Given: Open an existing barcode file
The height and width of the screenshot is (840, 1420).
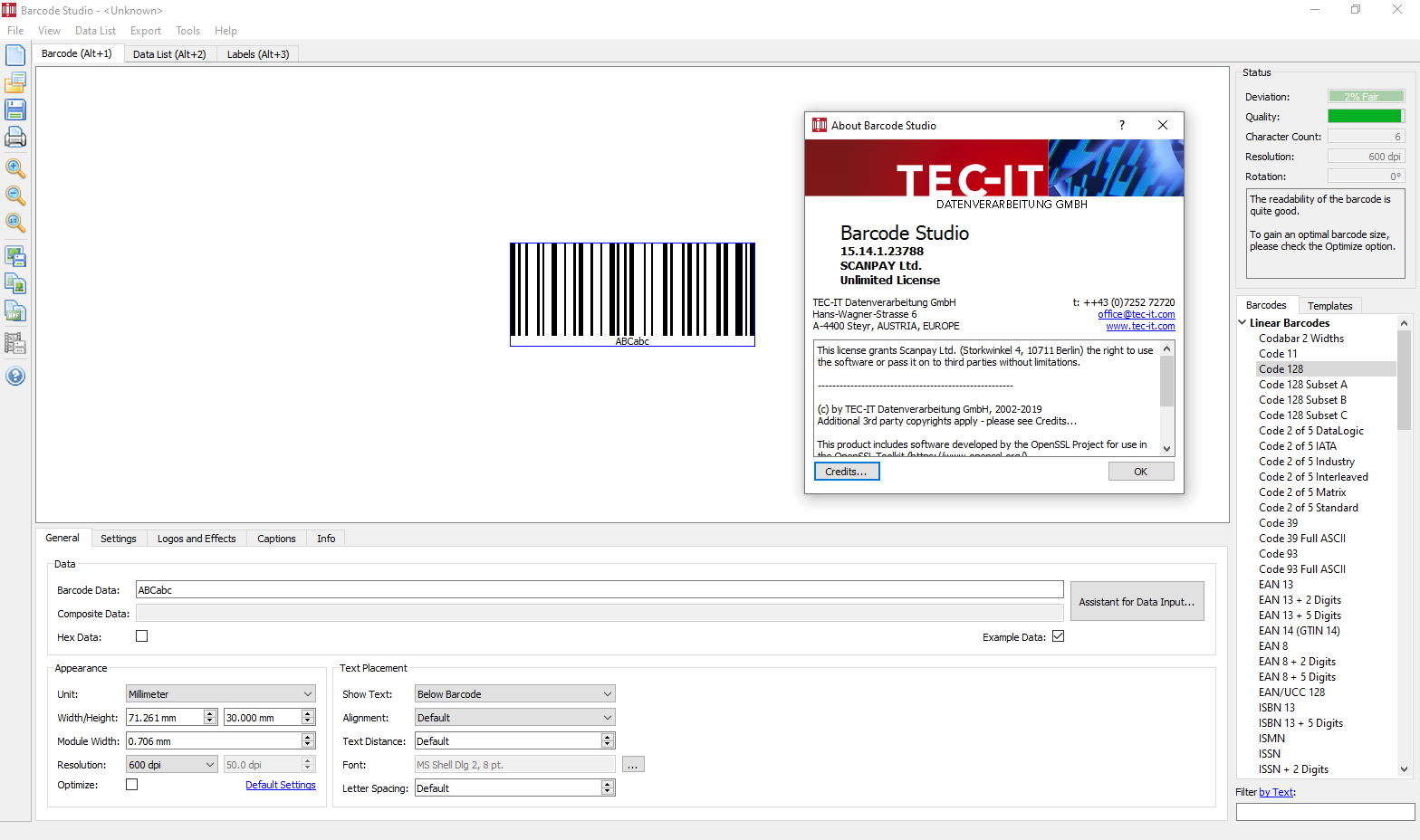Looking at the screenshot, I should (15, 83).
